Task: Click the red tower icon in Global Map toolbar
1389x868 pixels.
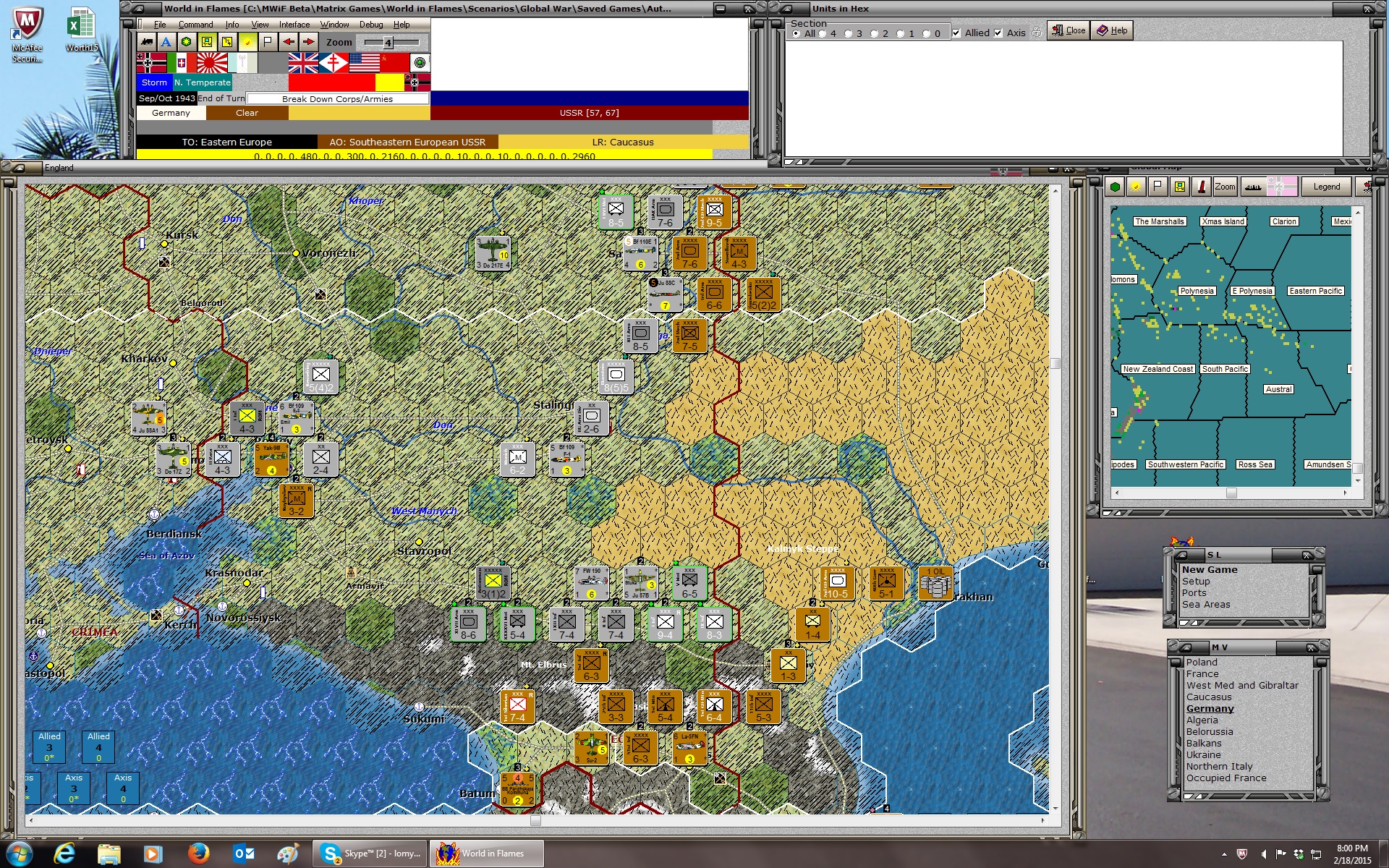Action: click(x=1202, y=187)
